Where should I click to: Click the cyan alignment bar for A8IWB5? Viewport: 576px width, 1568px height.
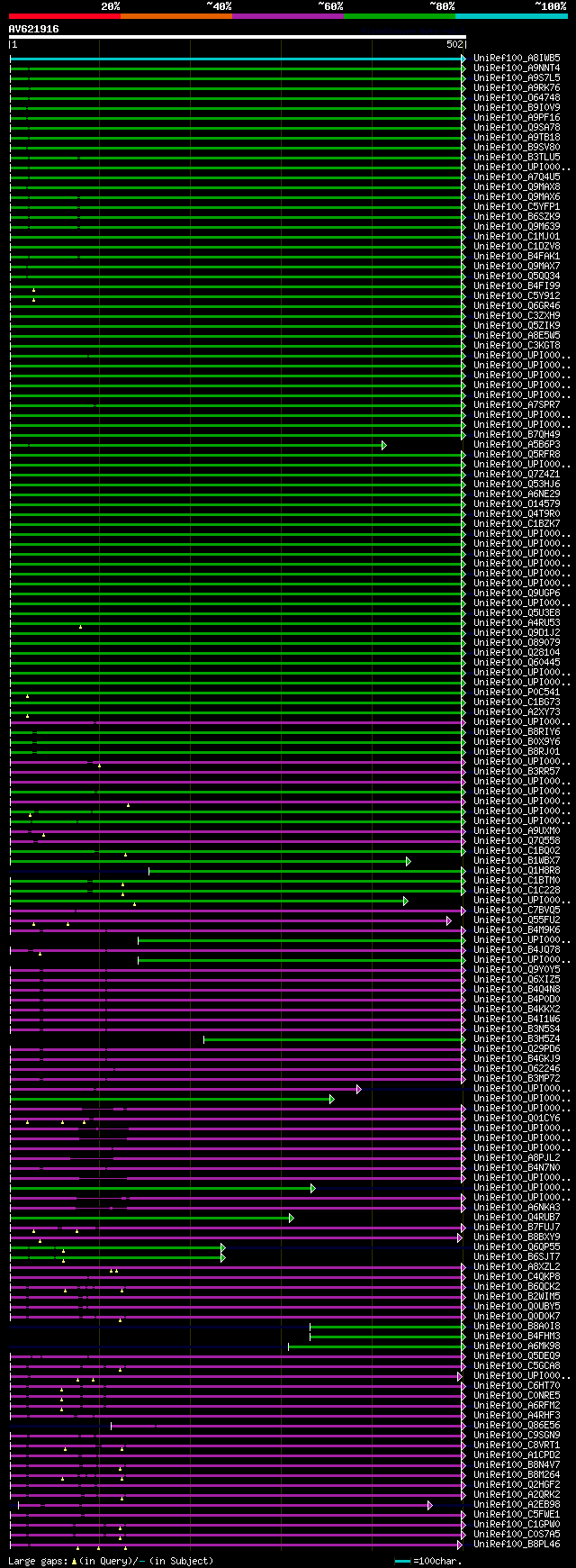tap(237, 59)
